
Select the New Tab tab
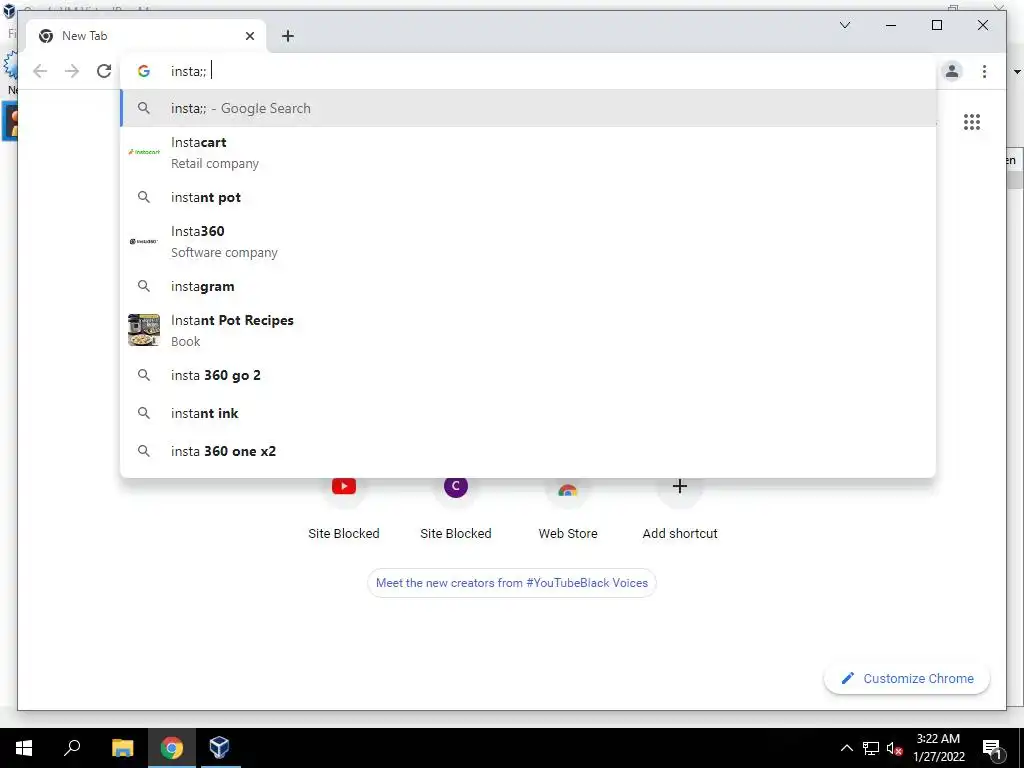[x=146, y=36]
